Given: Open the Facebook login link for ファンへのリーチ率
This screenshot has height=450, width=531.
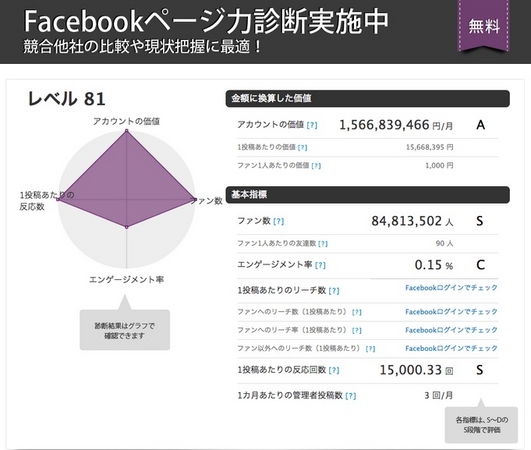Looking at the screenshot, I should (451, 330).
